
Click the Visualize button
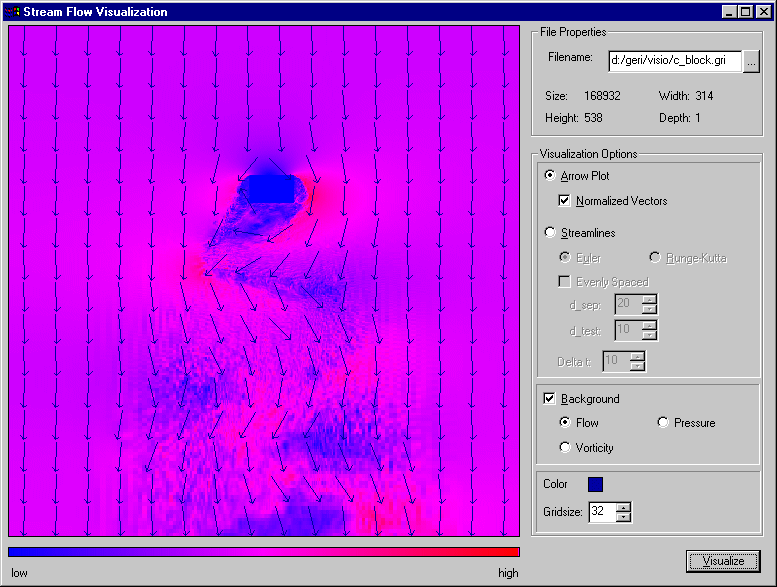click(x=723, y=561)
